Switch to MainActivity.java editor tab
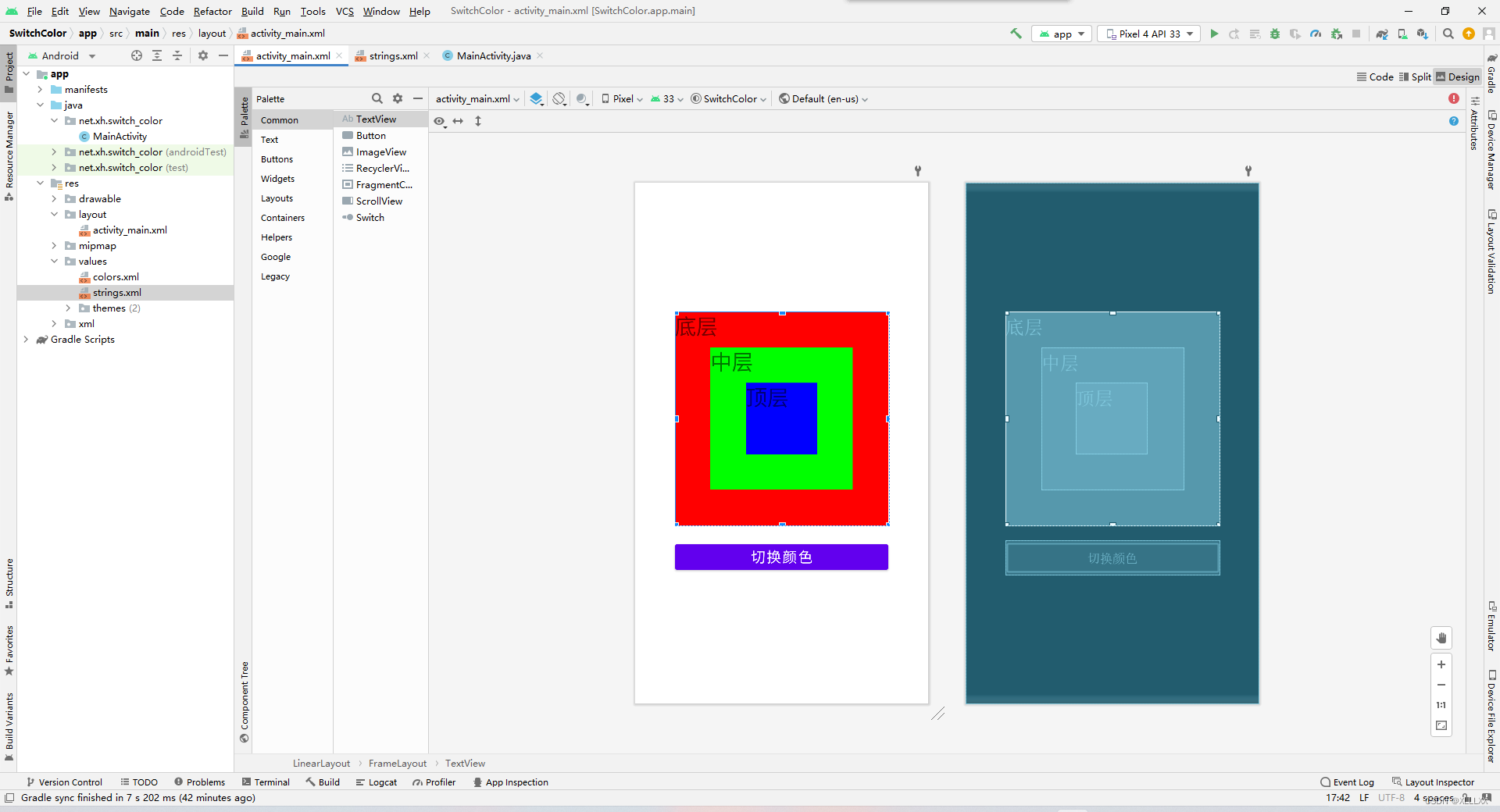Viewport: 1500px width, 812px height. (x=493, y=55)
